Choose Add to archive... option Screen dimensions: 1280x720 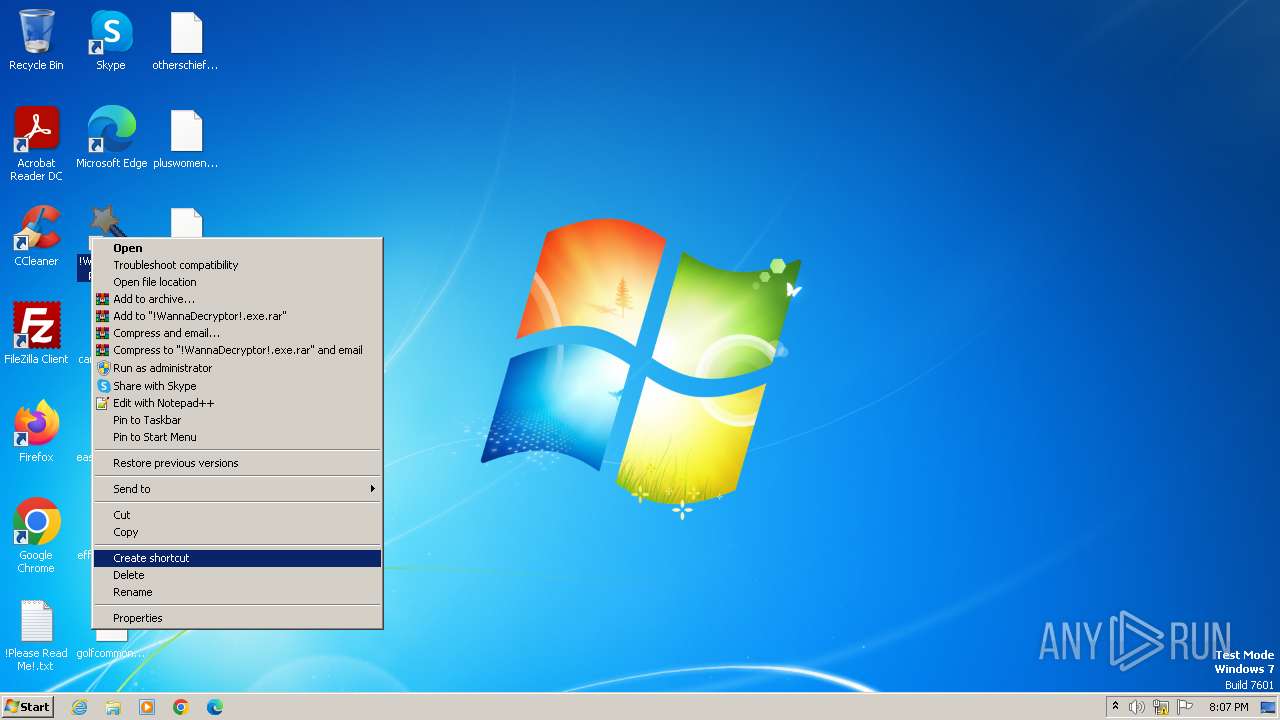[237, 299]
